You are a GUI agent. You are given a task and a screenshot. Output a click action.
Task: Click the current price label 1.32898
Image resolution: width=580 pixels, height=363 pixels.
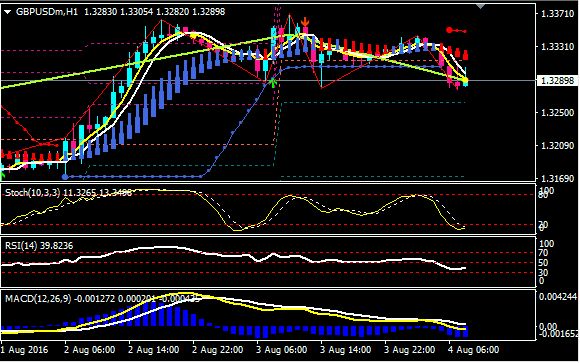[x=557, y=80]
